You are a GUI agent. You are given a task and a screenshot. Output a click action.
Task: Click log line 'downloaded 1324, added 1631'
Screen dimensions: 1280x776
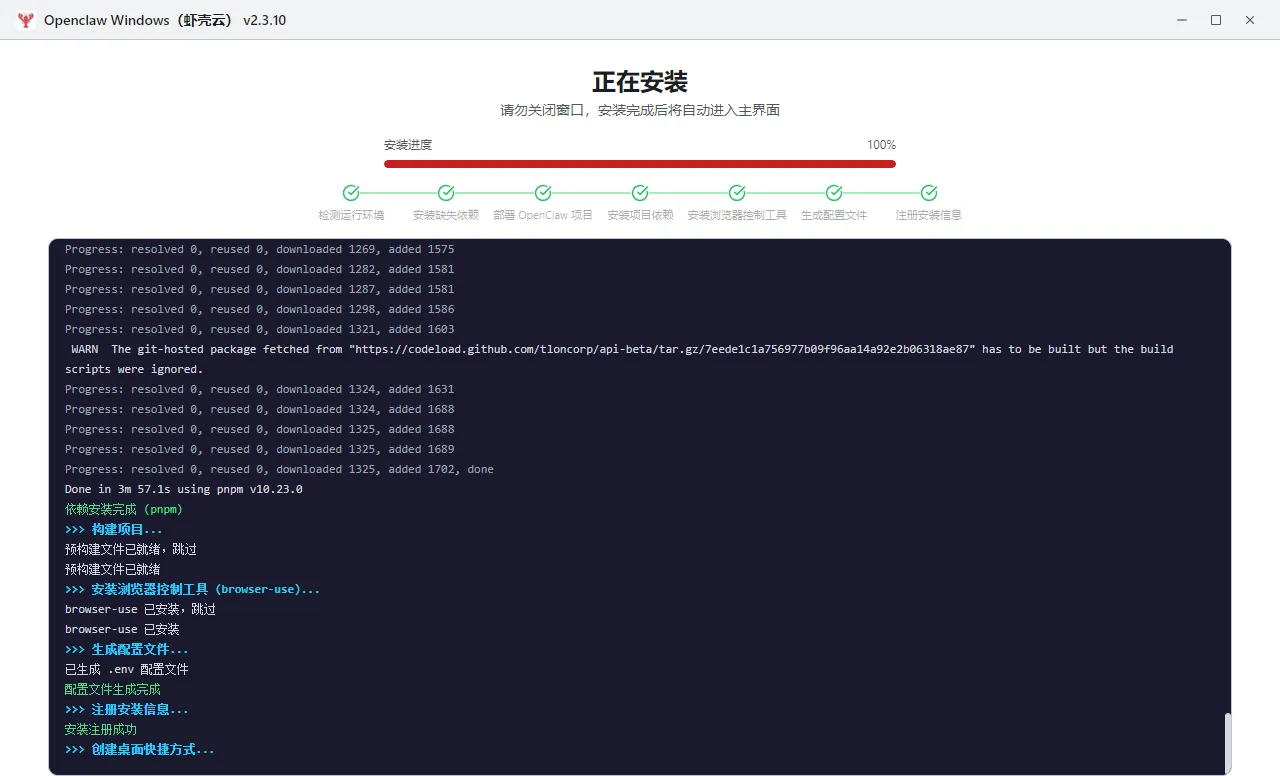click(x=260, y=389)
